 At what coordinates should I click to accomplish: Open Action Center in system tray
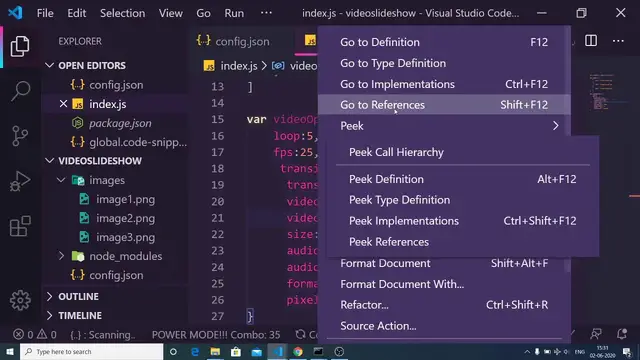[627, 351]
